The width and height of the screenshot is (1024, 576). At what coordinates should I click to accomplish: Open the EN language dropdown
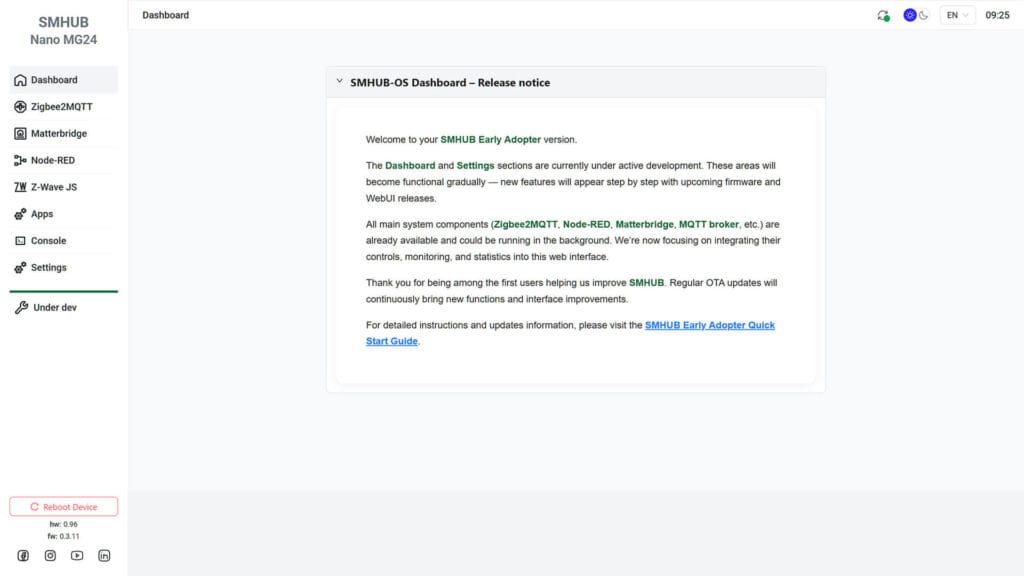[957, 15]
